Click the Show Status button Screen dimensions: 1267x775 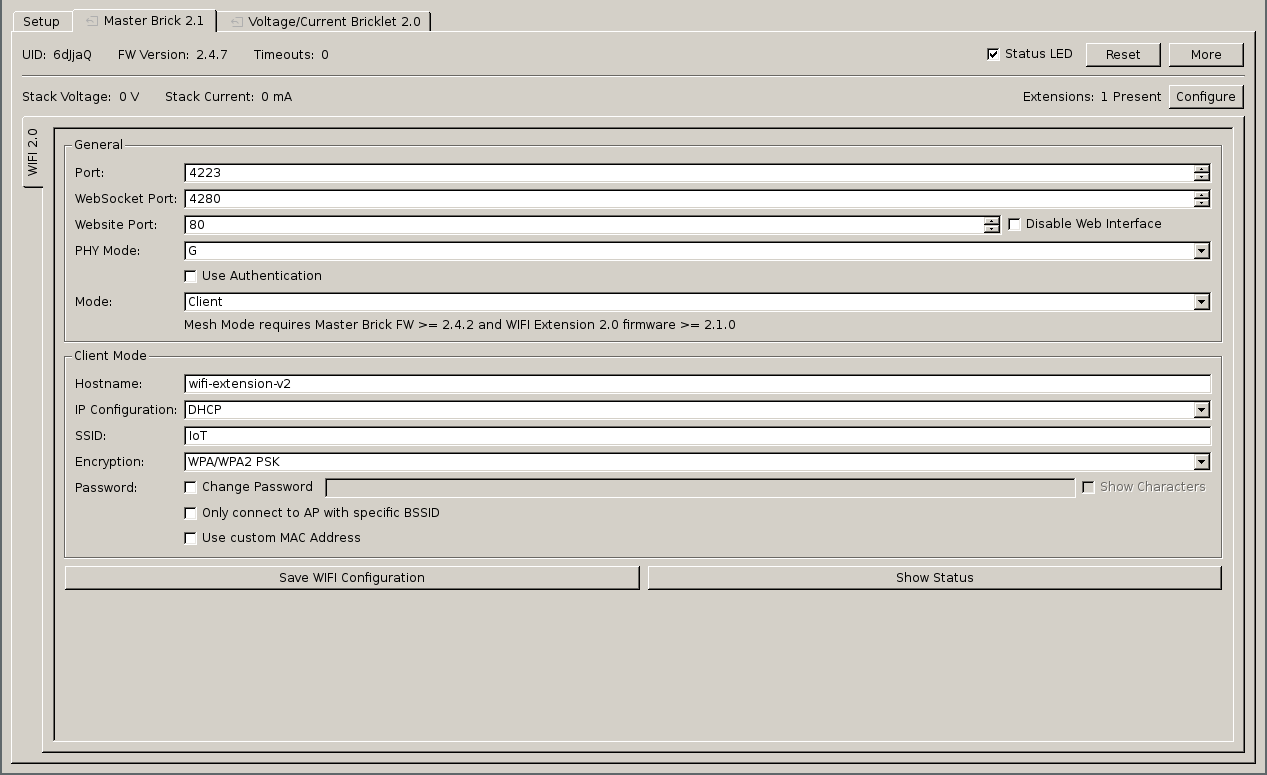pyautogui.click(x=935, y=578)
